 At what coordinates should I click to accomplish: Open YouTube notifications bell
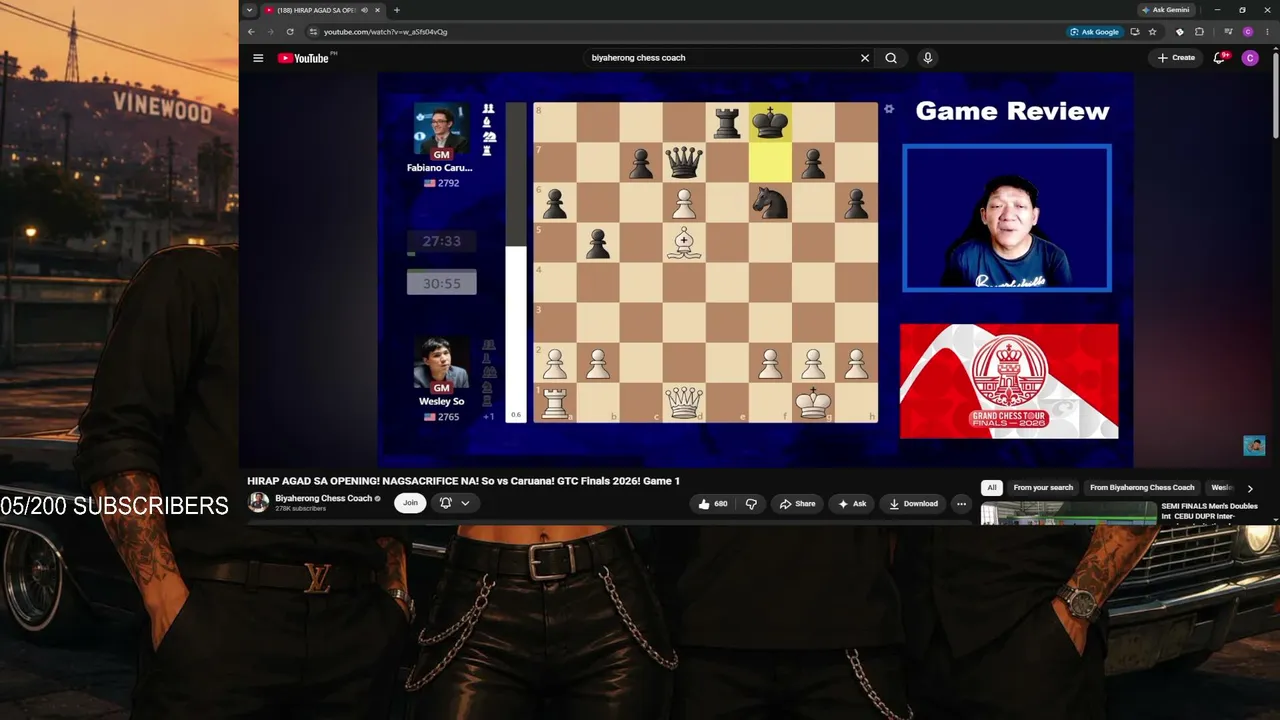[1220, 58]
